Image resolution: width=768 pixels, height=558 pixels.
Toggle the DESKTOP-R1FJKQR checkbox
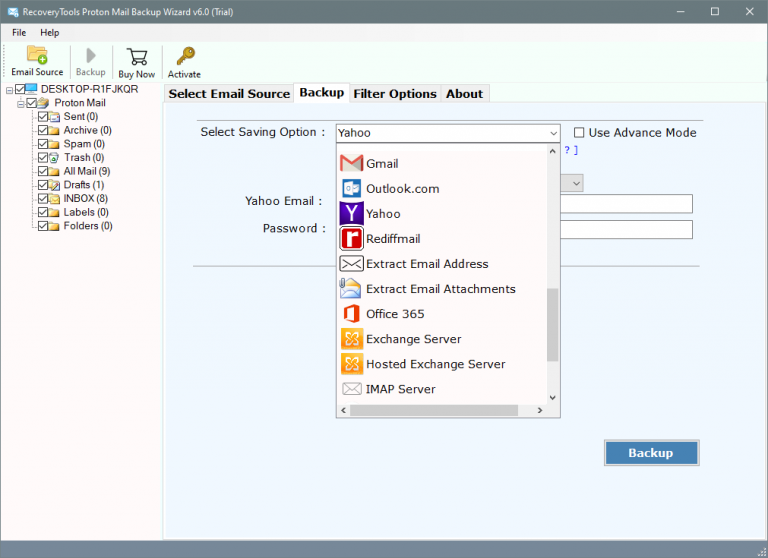(20, 89)
